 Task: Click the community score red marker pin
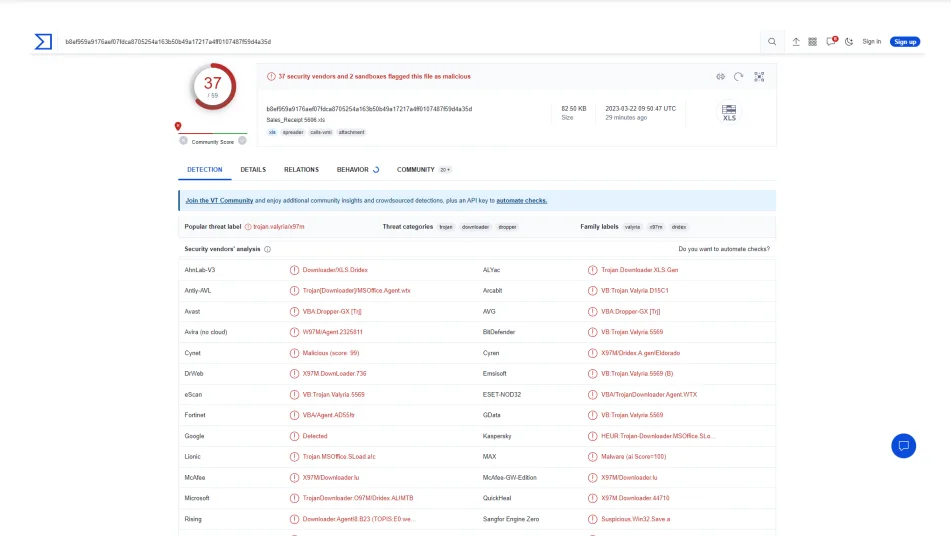pyautogui.click(x=178, y=126)
